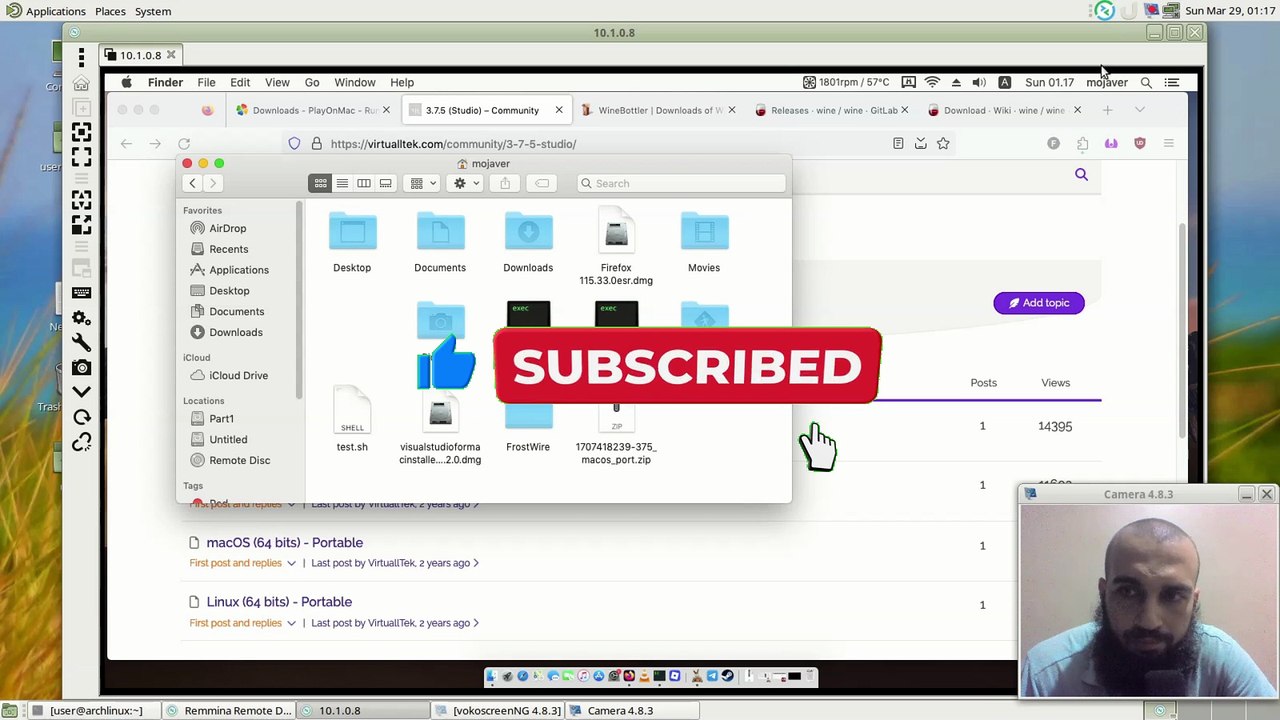Open Finder action gear dropdown

coord(466,183)
